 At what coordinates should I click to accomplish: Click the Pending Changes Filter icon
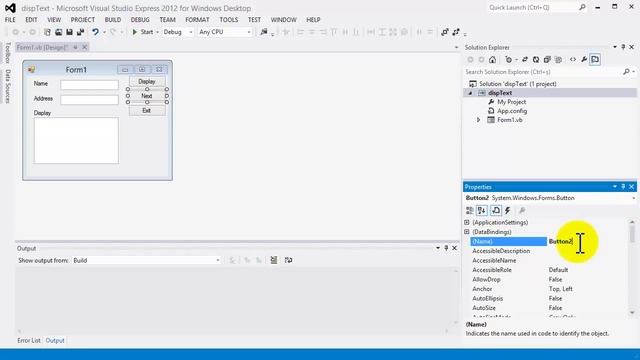coord(509,60)
